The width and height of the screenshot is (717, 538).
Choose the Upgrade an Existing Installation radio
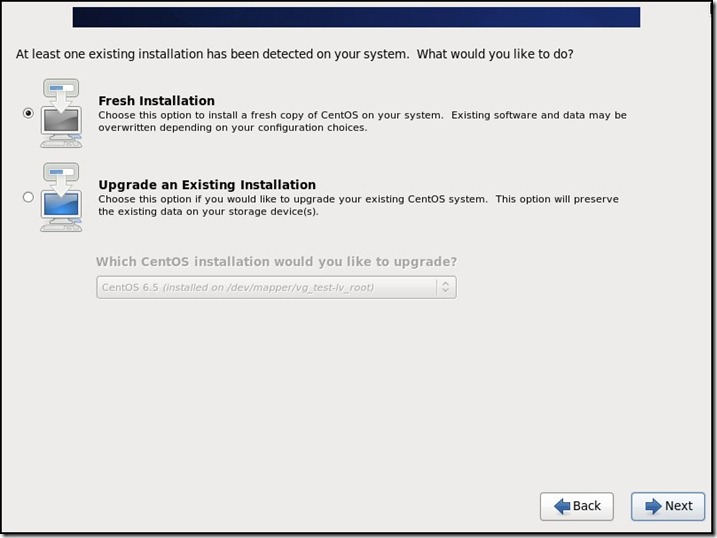[x=28, y=197]
